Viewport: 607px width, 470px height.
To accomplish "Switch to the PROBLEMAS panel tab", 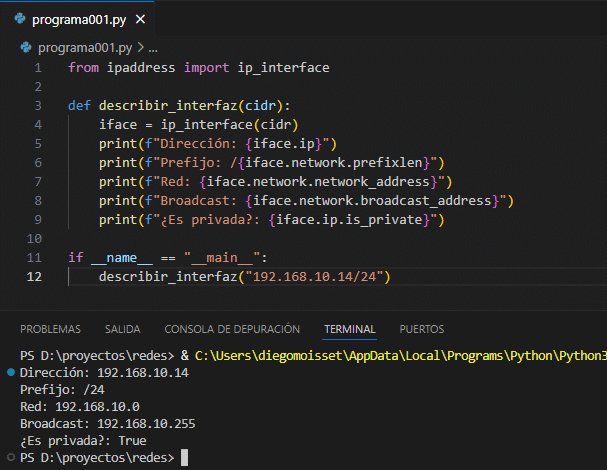I will 51,329.
